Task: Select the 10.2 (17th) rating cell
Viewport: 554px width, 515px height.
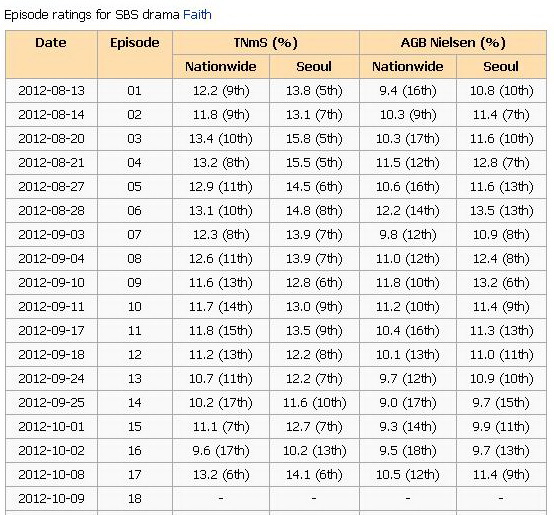Action: click(221, 403)
